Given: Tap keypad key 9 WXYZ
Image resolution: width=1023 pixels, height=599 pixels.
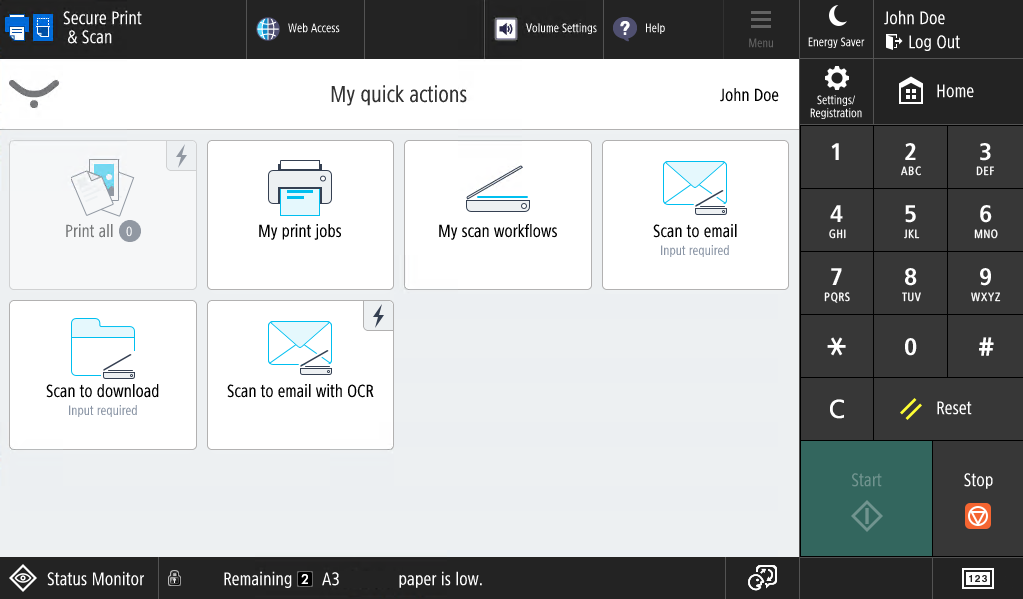Looking at the screenshot, I should click(985, 283).
